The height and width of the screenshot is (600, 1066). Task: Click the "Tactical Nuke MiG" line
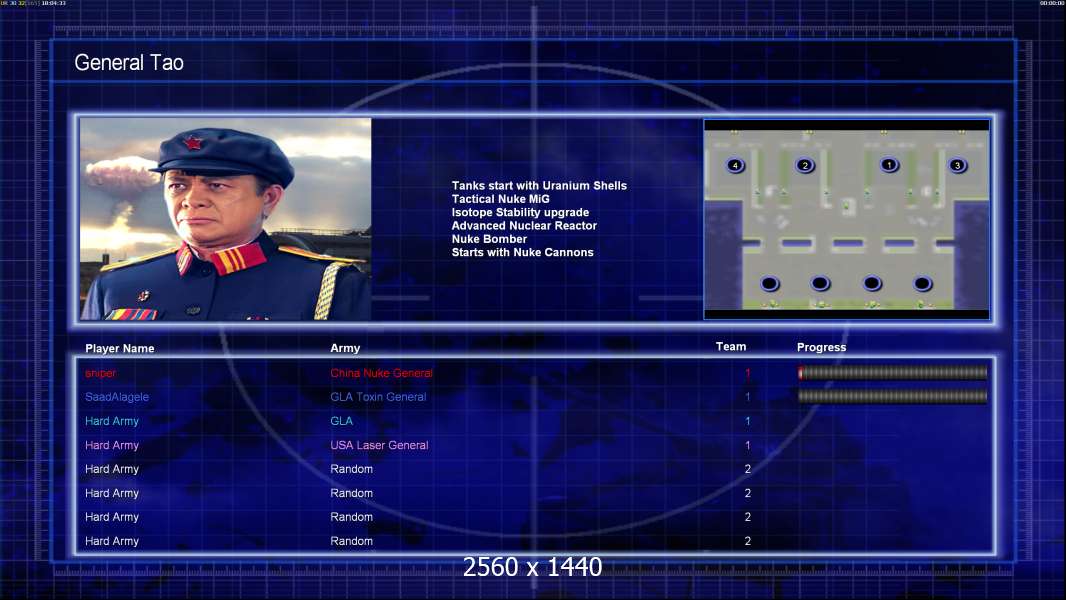click(500, 199)
